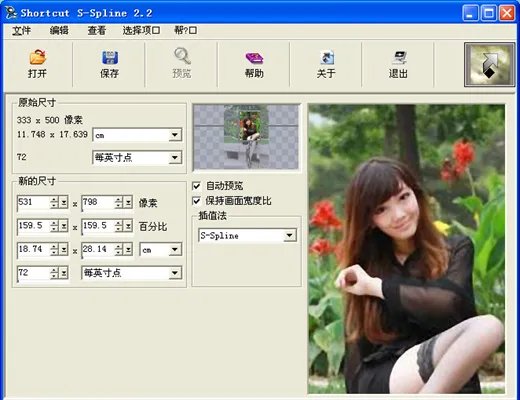Open the 编辑 menu

pyautogui.click(x=59, y=31)
